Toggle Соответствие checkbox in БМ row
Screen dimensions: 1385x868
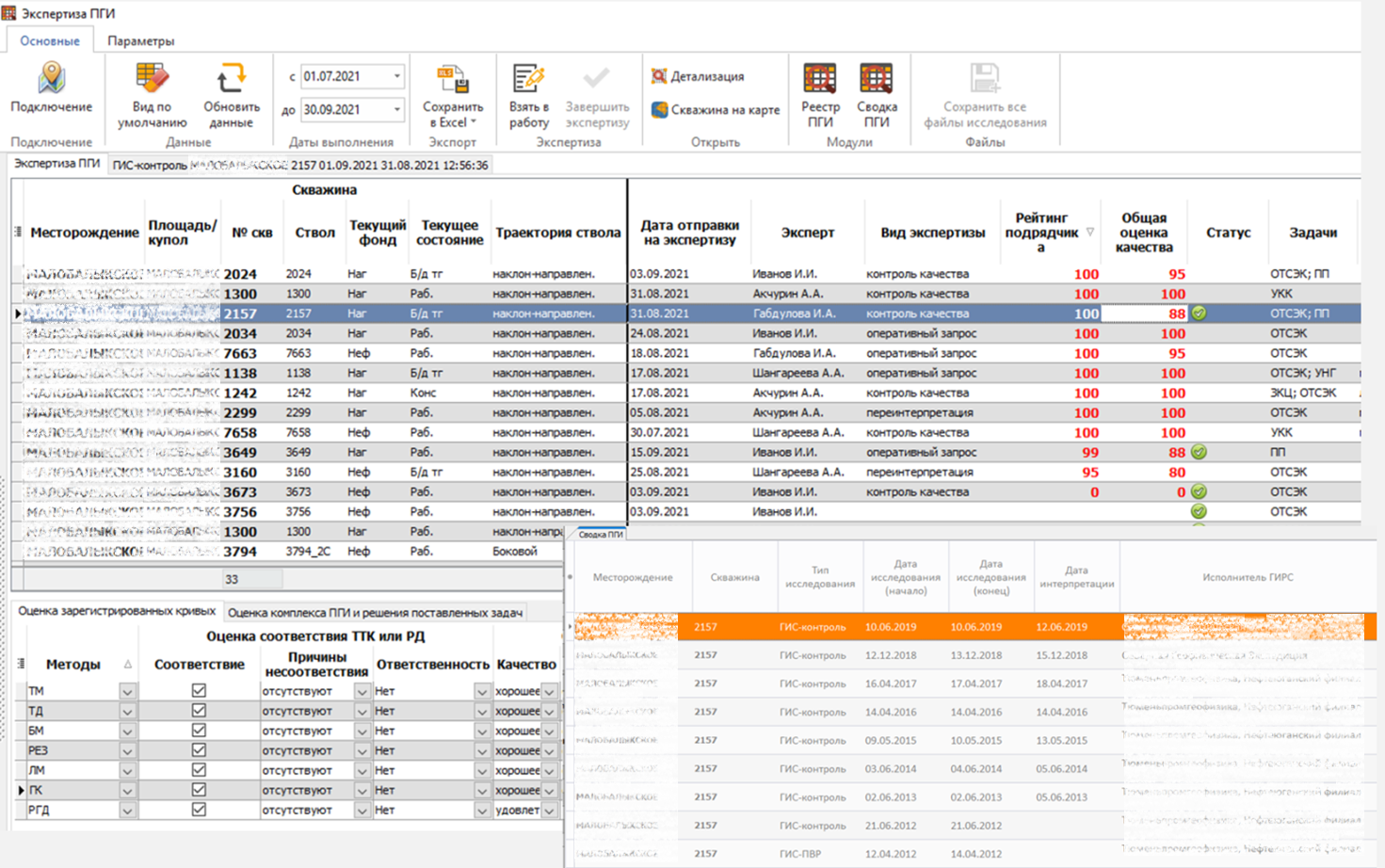tap(199, 730)
